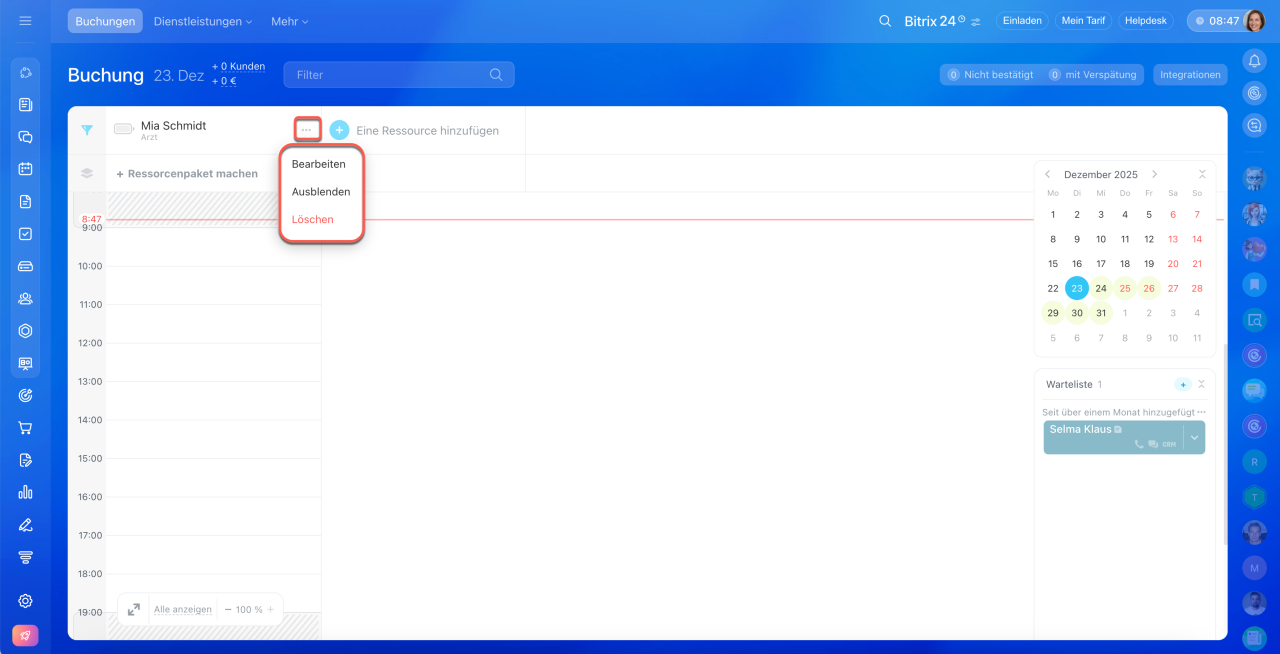This screenshot has height=654, width=1280.
Task: Decrease zoom with the minus button
Action: (x=228, y=609)
